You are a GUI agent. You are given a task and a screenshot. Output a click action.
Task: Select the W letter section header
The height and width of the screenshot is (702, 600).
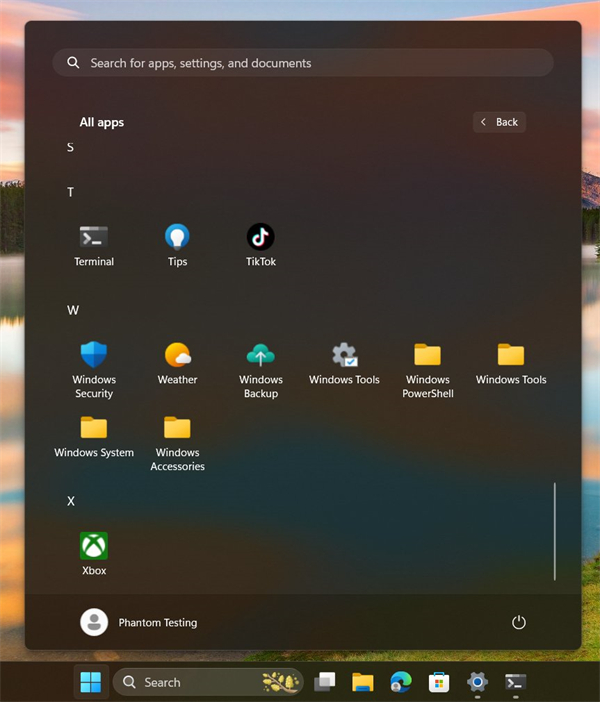click(x=73, y=310)
